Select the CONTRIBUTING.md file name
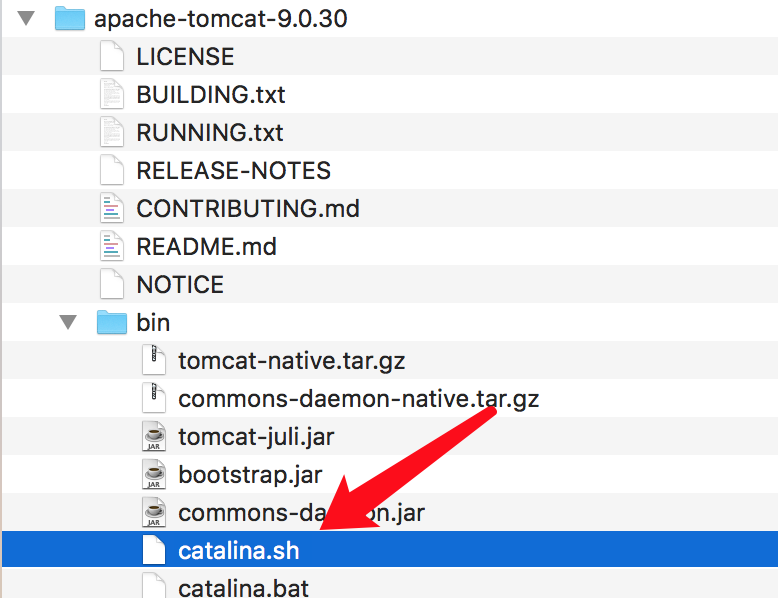 pos(248,208)
